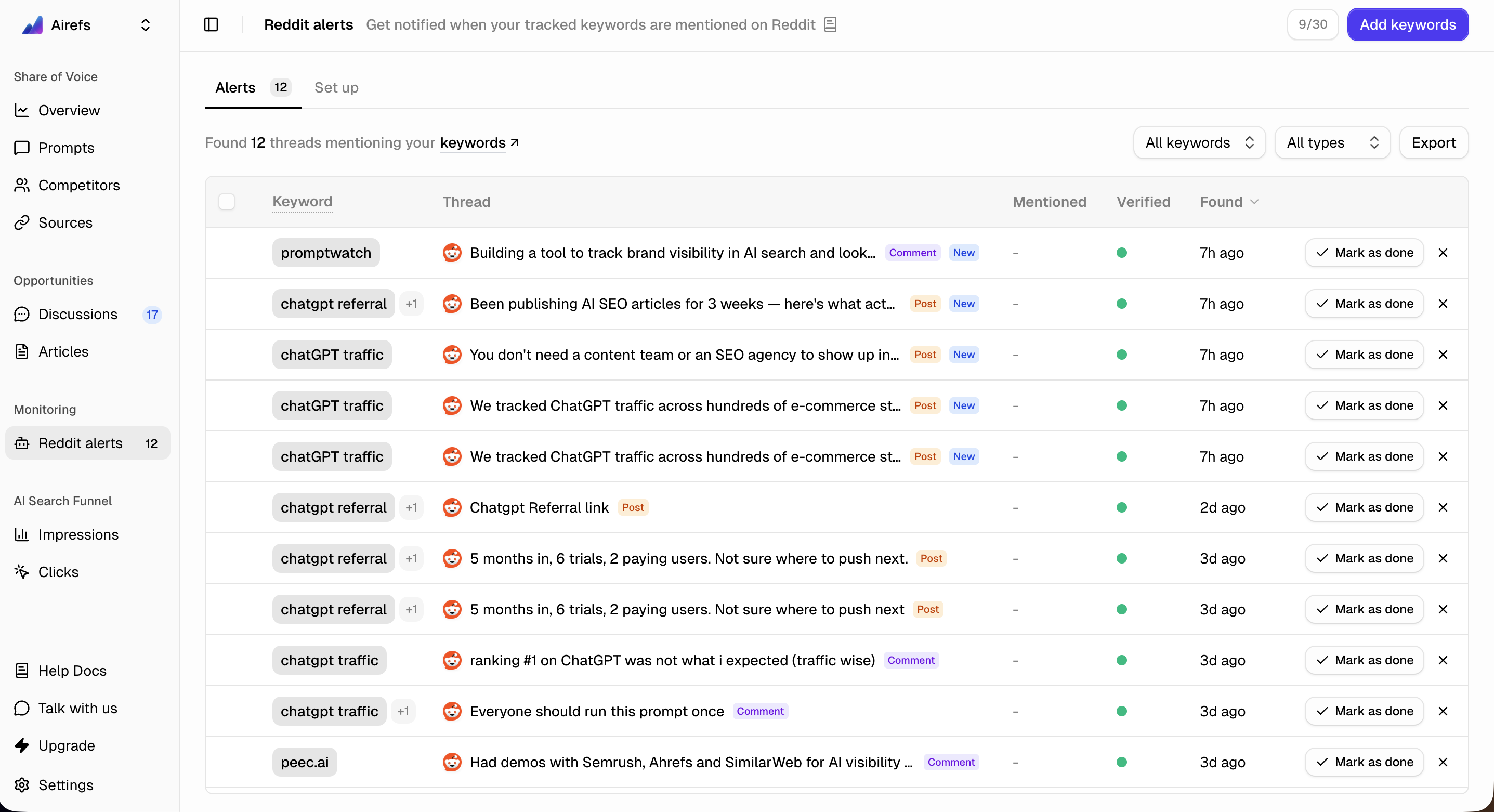Mark the promptwatch thread as done

(1364, 252)
